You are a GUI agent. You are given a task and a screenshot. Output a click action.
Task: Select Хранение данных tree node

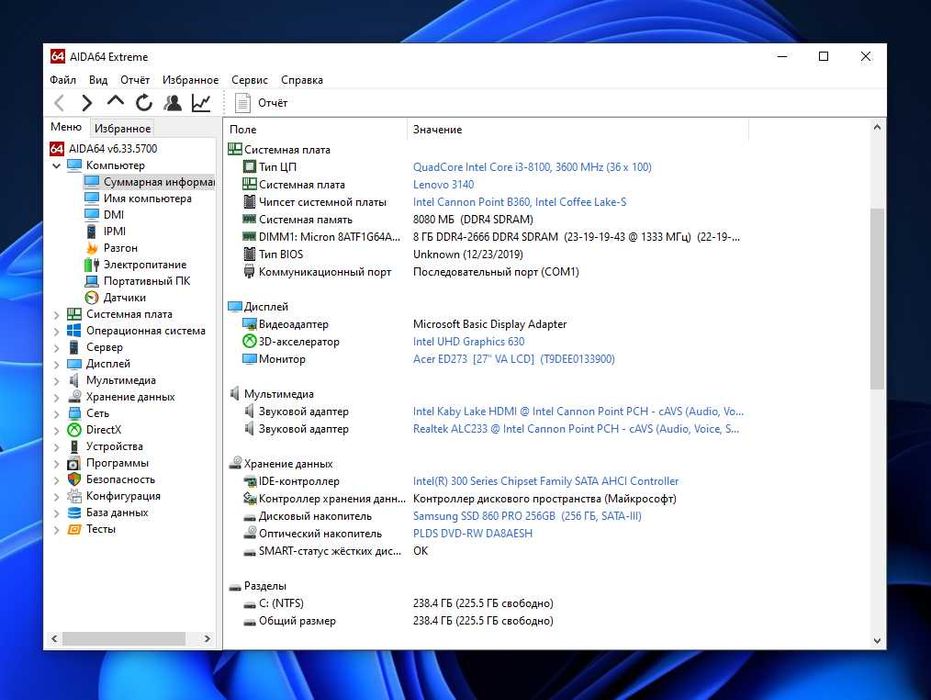click(x=122, y=397)
